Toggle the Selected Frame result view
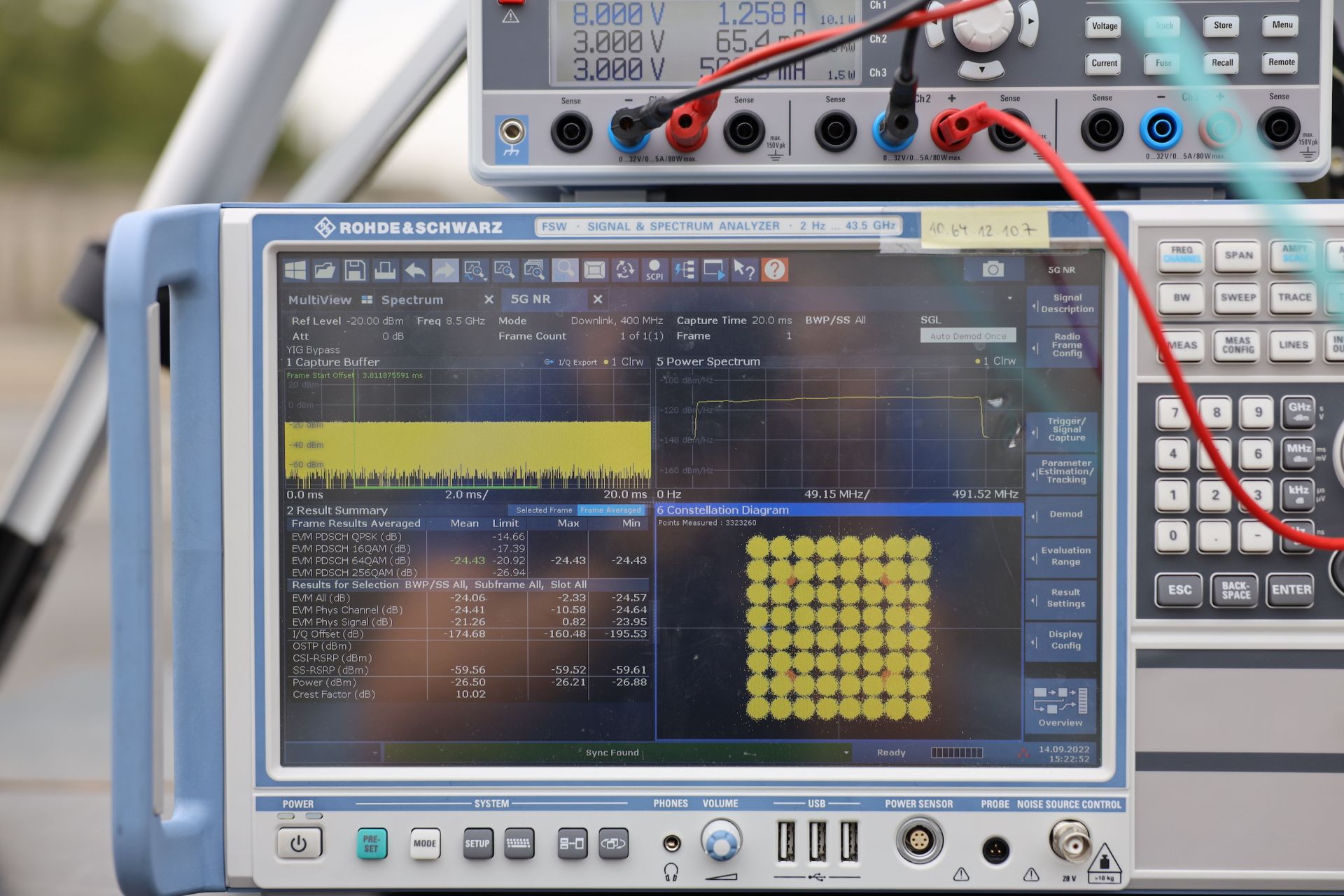The width and height of the screenshot is (1344, 896). click(x=544, y=510)
